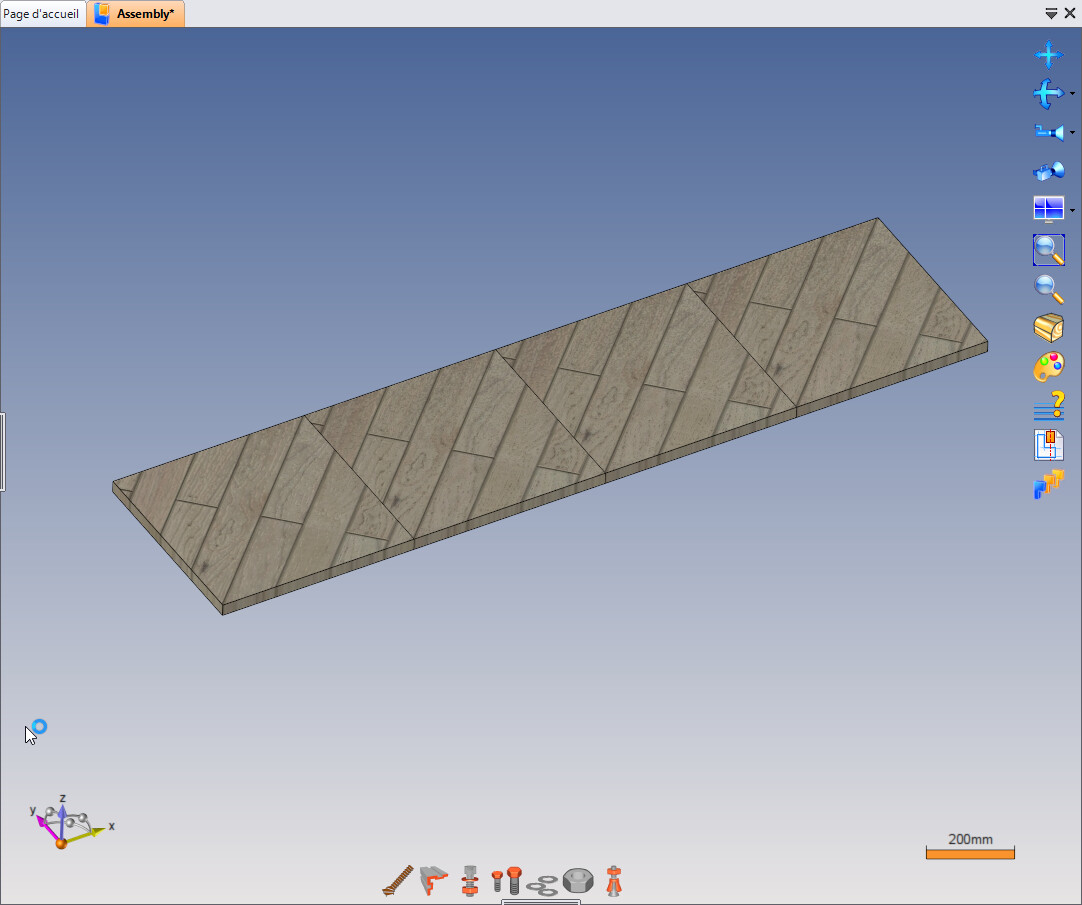Click the drawing sheet document icon
1082x905 pixels.
[1049, 445]
